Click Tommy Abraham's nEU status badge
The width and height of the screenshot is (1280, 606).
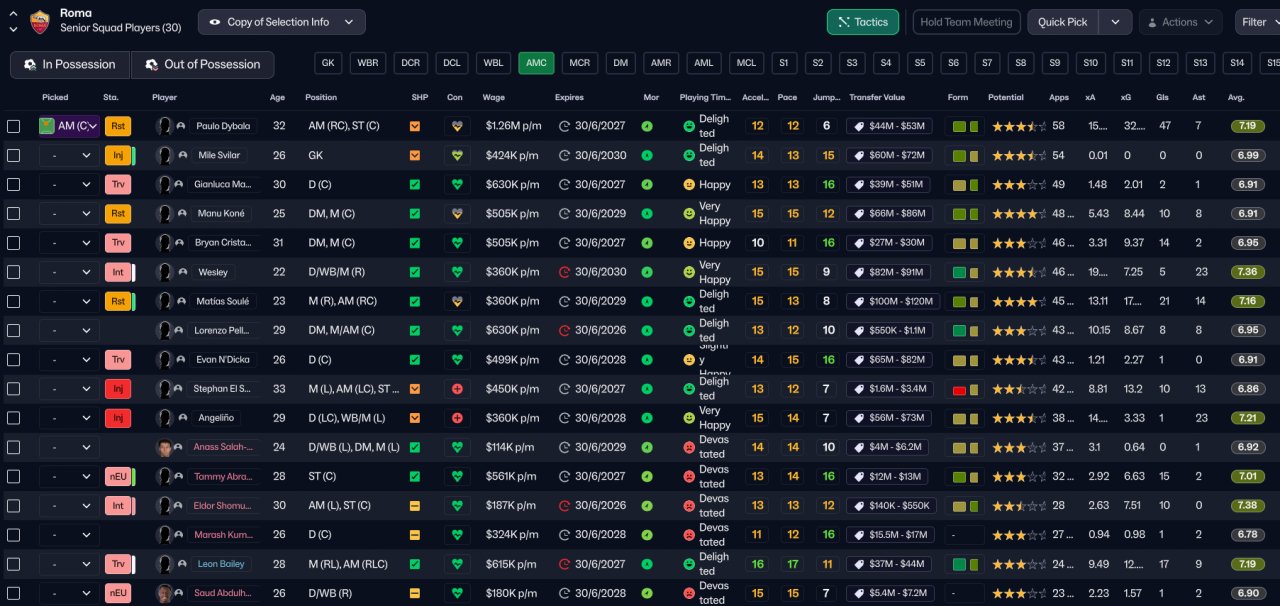tap(118, 476)
